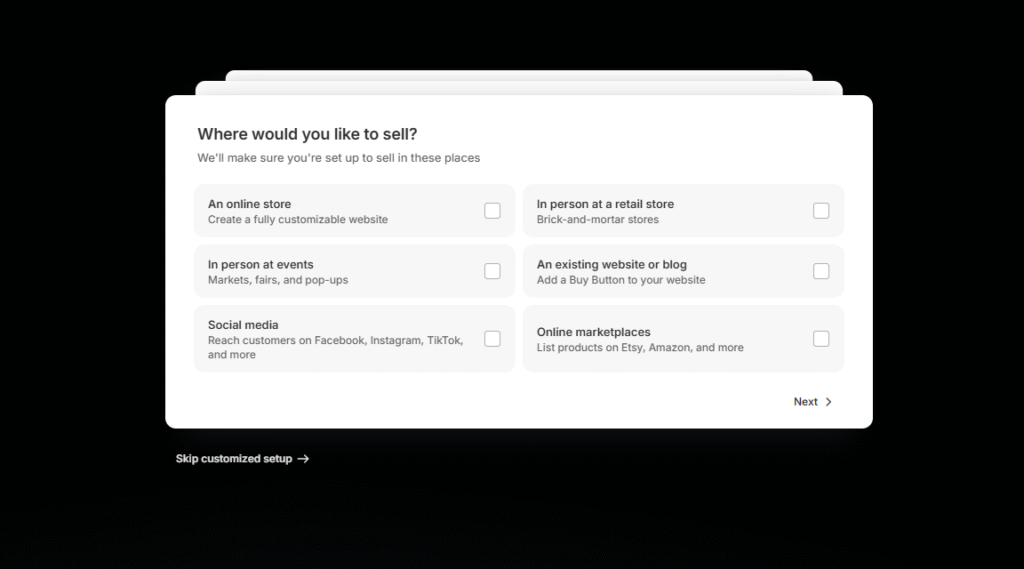Viewport: 1024px width, 569px height.
Task: Click the Create a fully customizable website description
Action: tap(297, 220)
